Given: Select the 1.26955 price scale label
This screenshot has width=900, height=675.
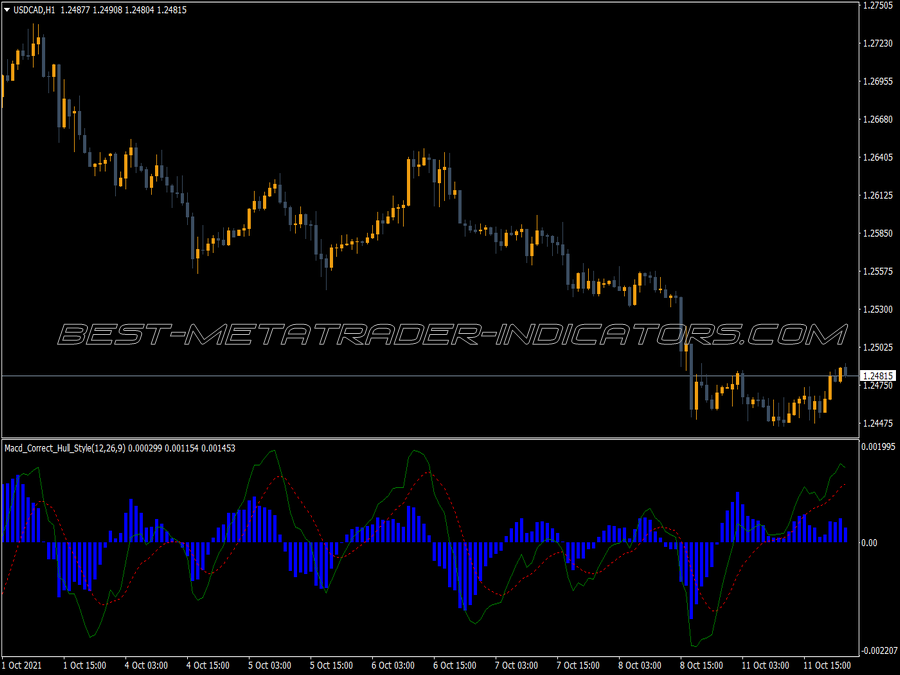Looking at the screenshot, I should pos(878,82).
